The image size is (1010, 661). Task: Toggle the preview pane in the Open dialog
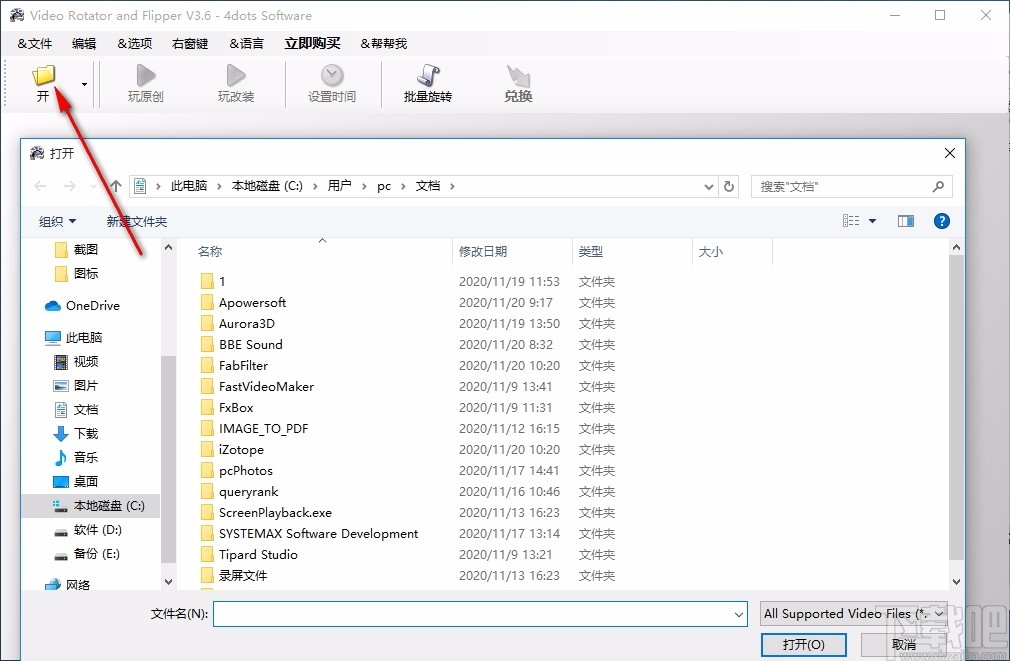click(905, 221)
